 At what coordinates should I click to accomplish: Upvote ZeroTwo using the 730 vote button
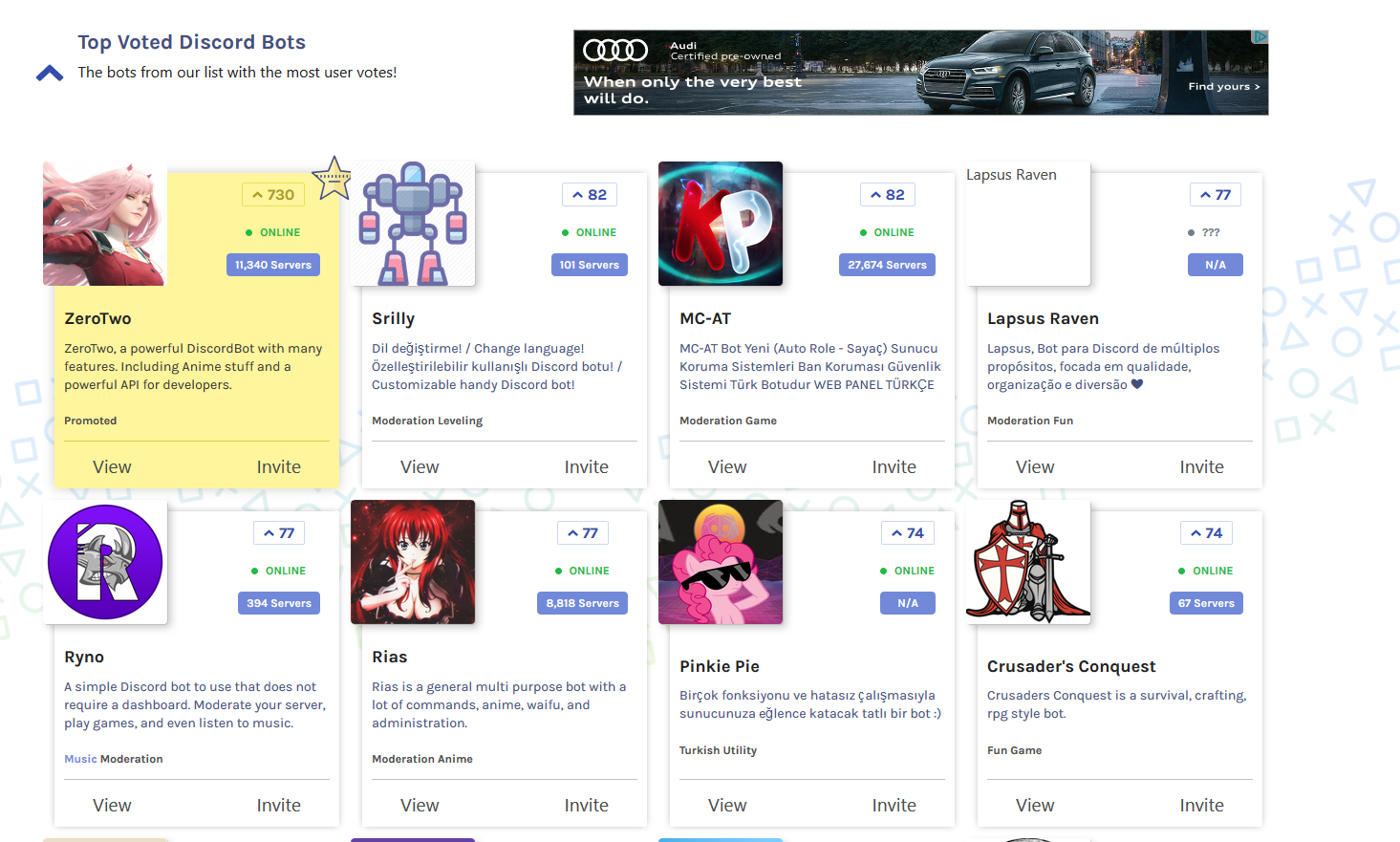coord(273,195)
